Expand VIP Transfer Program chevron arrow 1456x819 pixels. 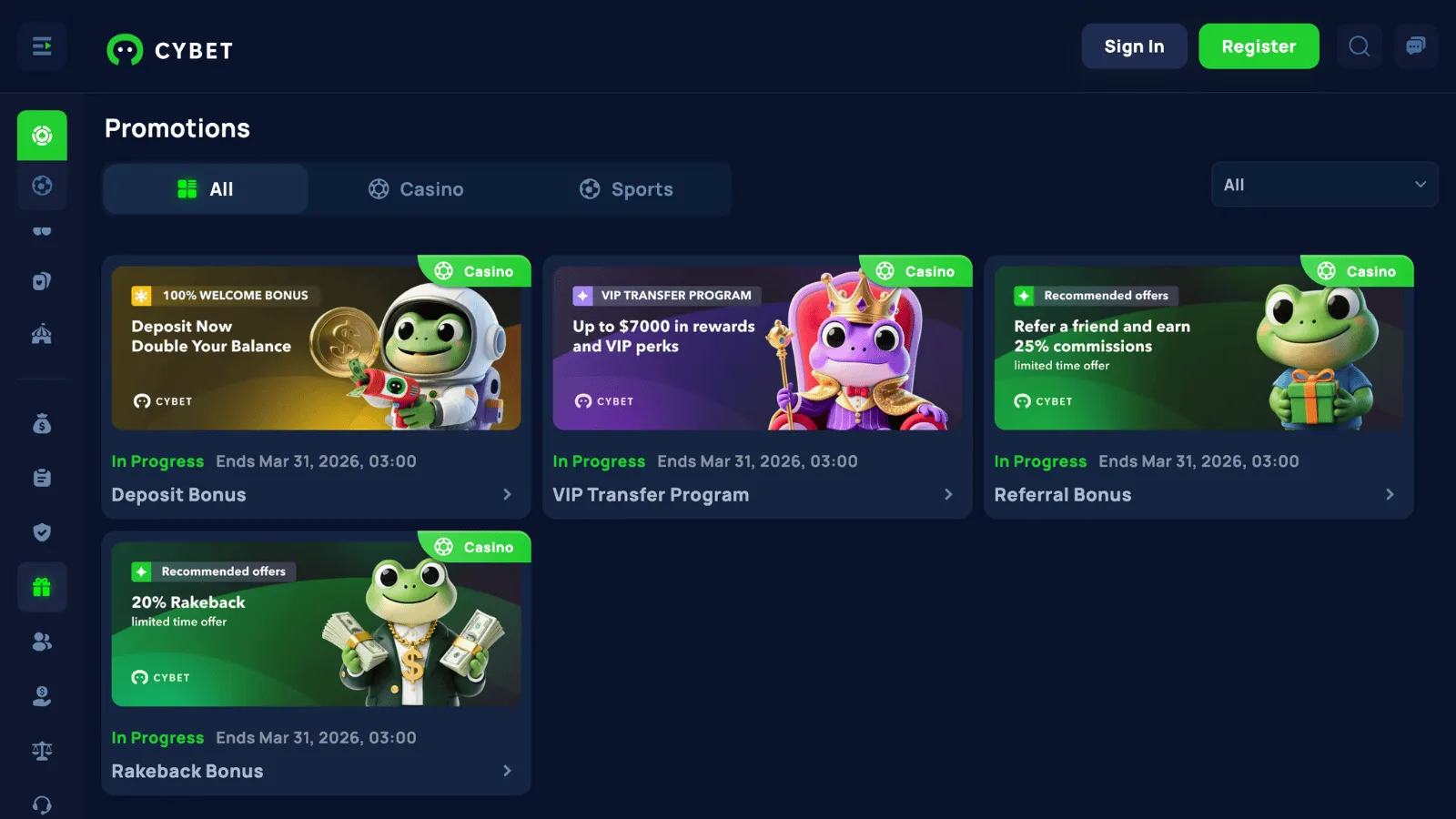(x=948, y=494)
